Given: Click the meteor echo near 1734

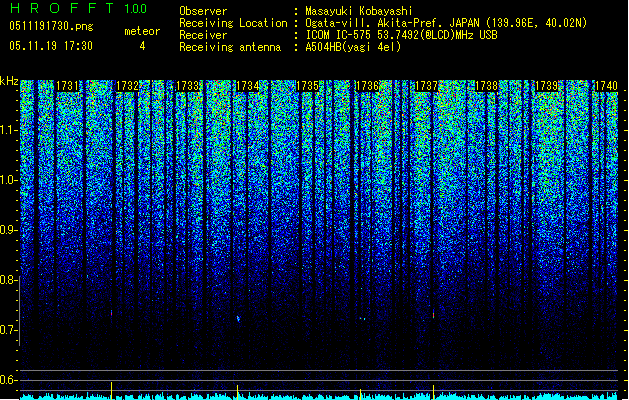Looking at the screenshot, I should 238,319.
